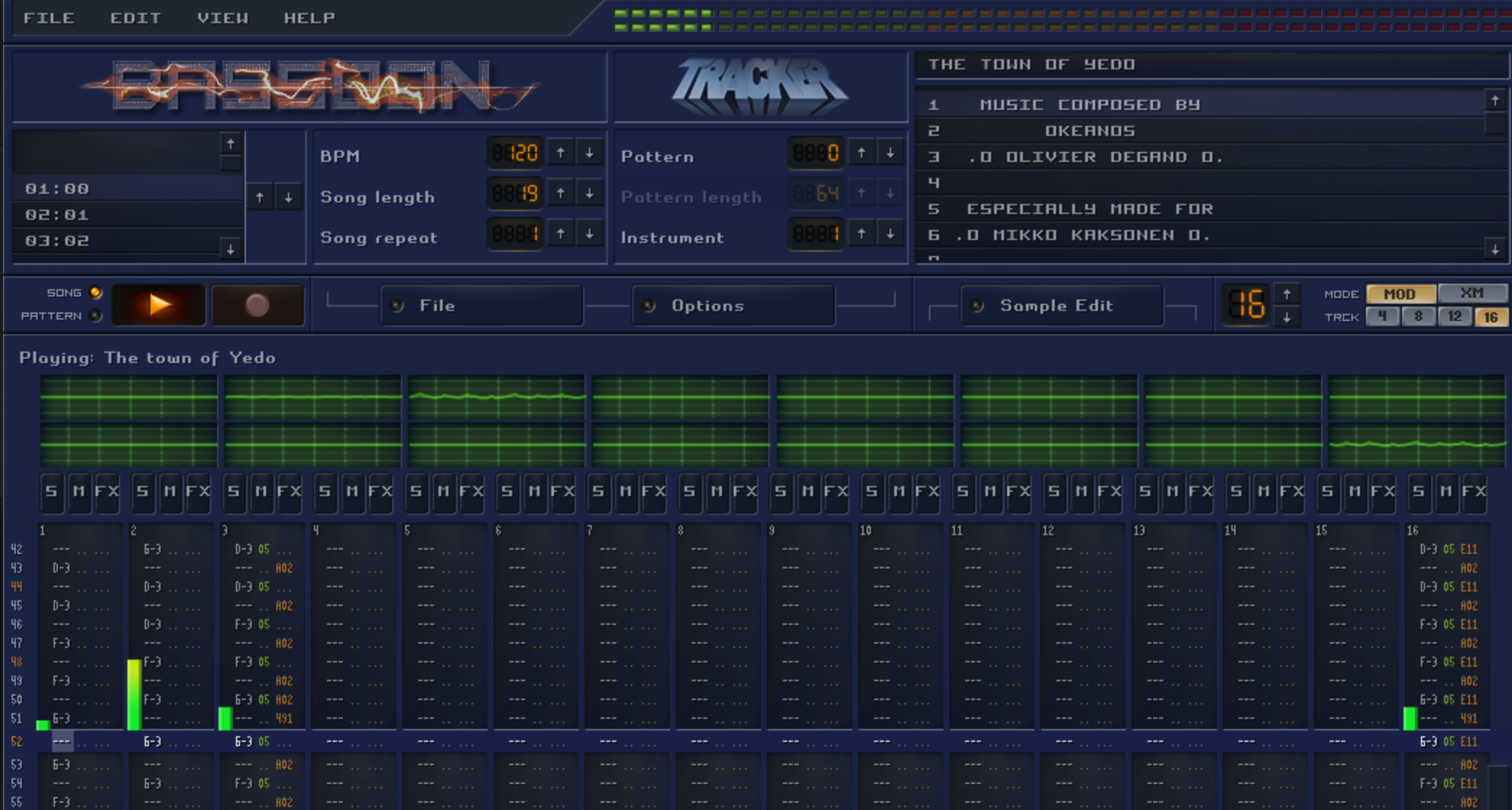1512x810 pixels.
Task: Switch playback mode from Song to Pattern
Action: click(94, 315)
